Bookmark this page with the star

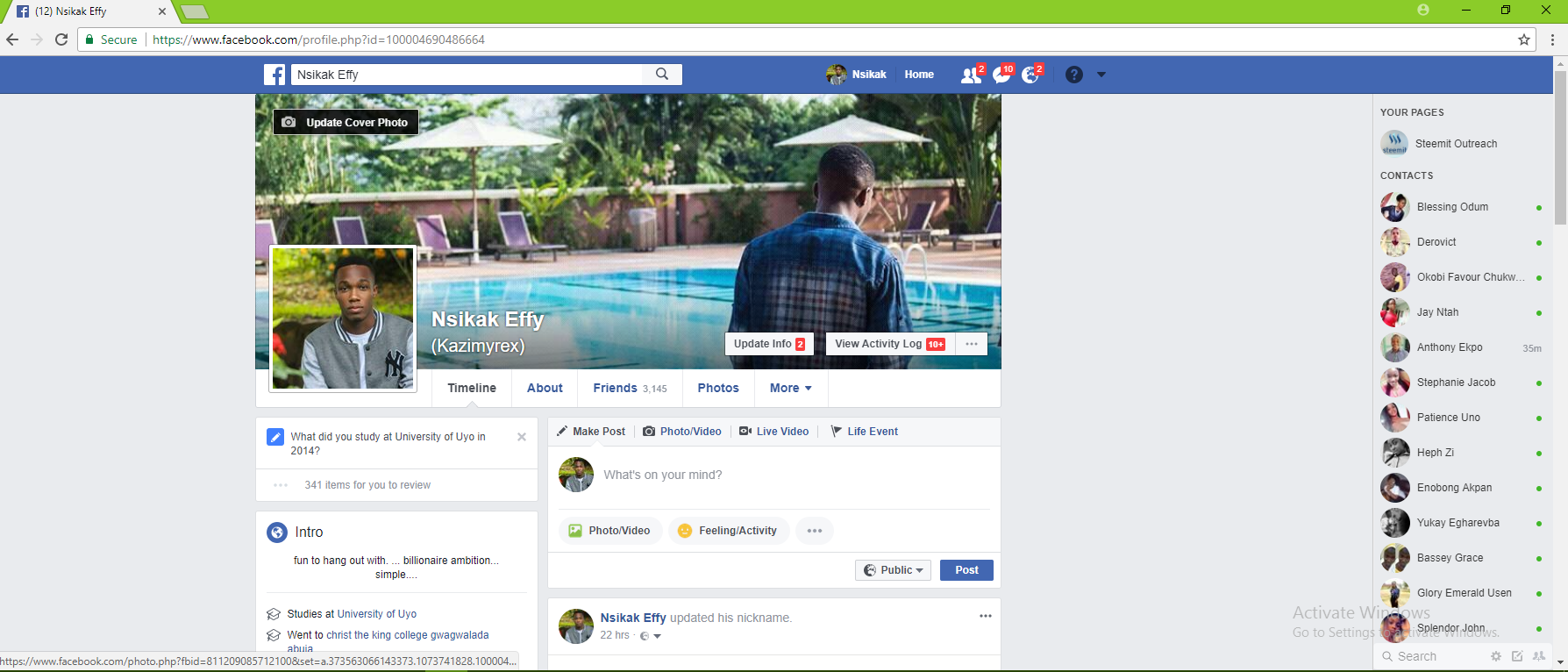(1524, 39)
